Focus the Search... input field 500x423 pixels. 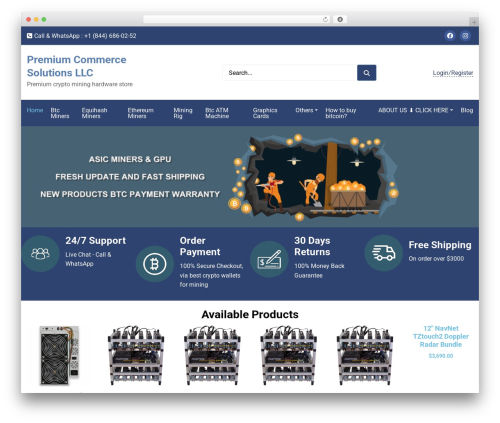290,73
